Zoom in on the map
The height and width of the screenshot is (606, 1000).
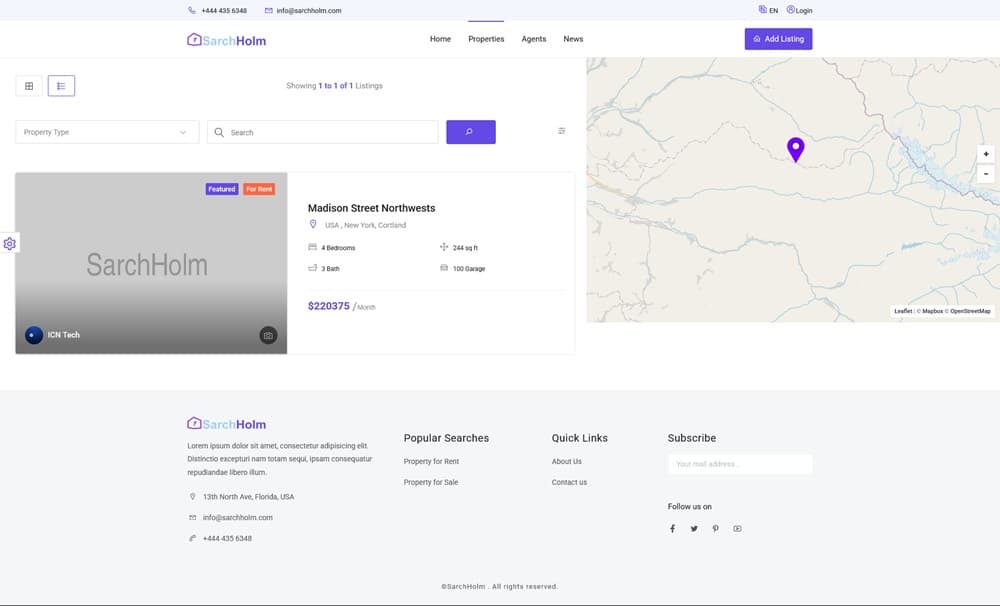986,154
